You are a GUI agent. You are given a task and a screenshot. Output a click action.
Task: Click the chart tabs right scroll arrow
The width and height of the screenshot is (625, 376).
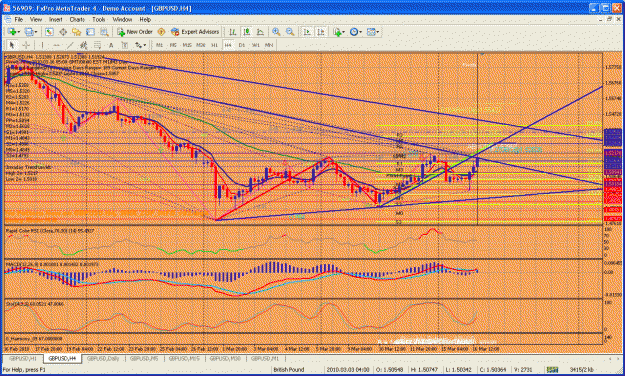coord(619,358)
